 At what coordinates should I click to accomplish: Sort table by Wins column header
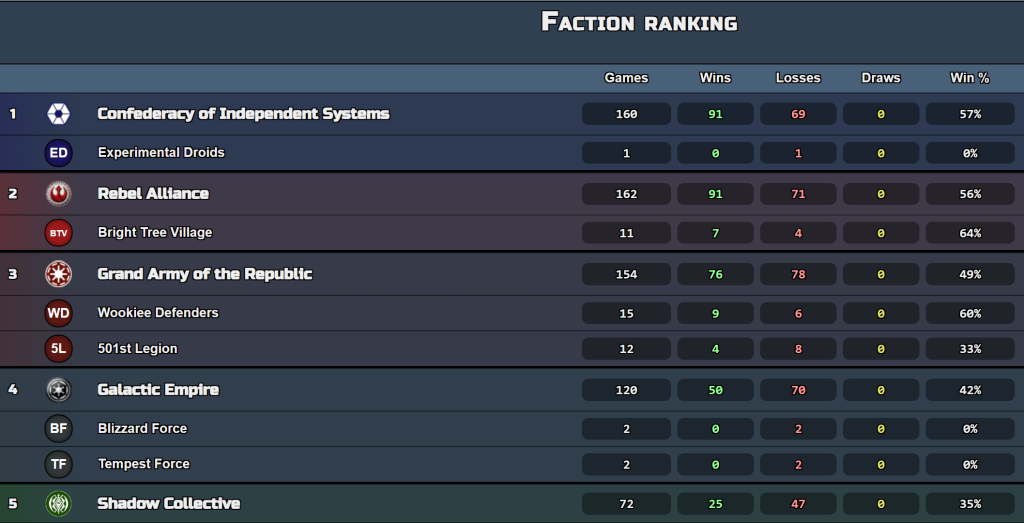715,78
